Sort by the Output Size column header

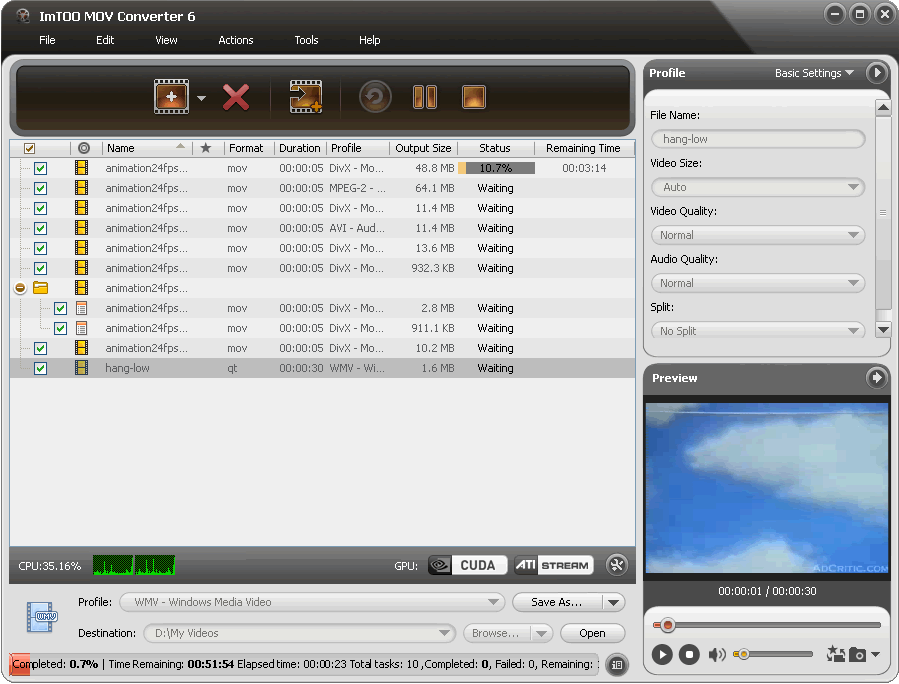[423, 148]
